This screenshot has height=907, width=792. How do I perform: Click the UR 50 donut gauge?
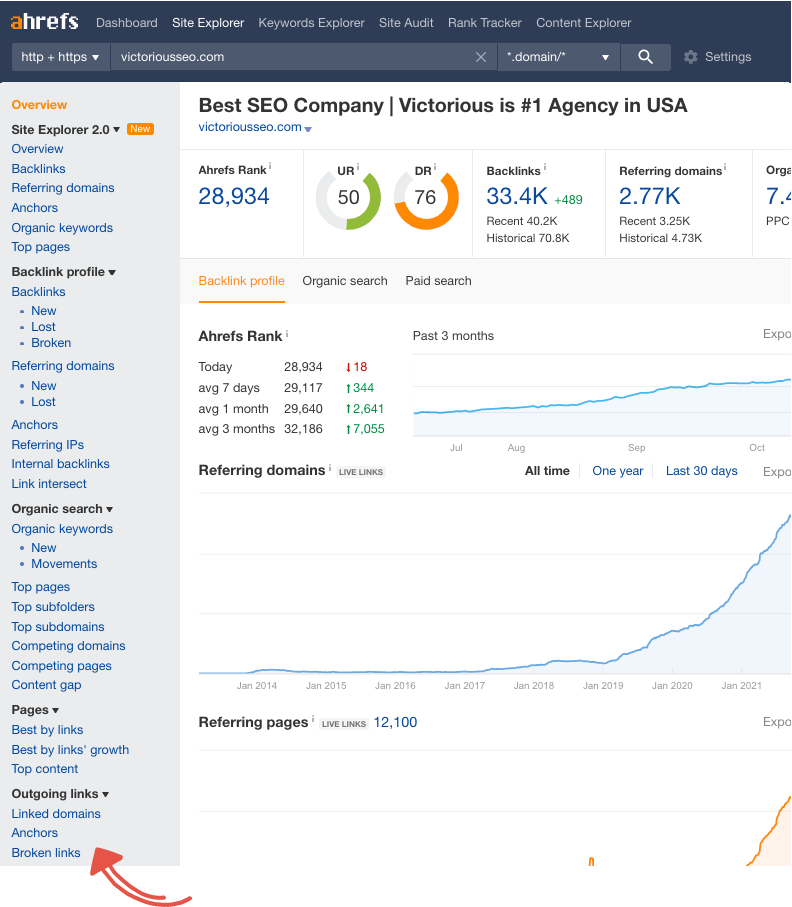(x=348, y=197)
